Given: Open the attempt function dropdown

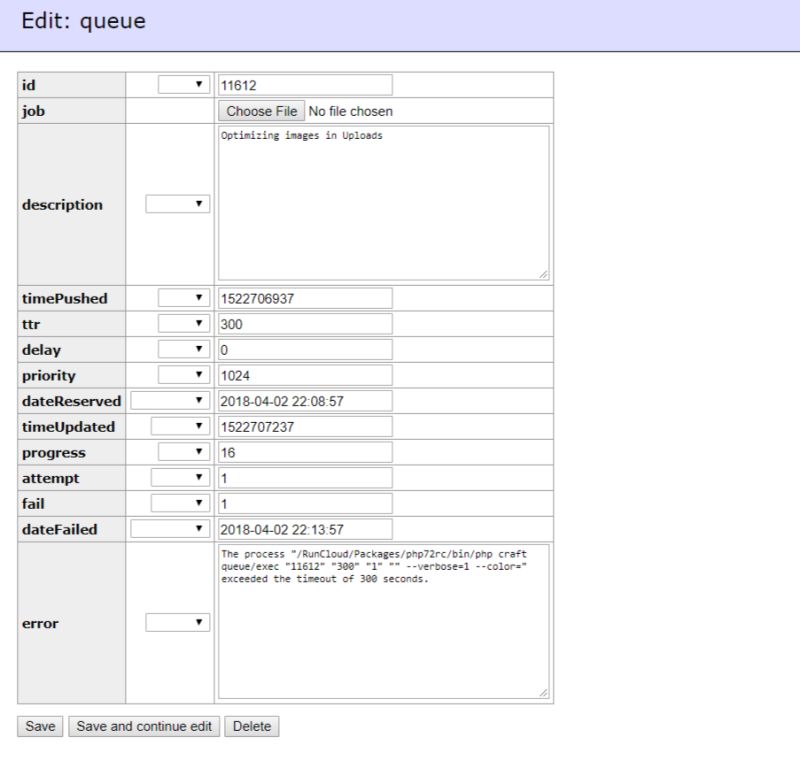Looking at the screenshot, I should point(180,477).
